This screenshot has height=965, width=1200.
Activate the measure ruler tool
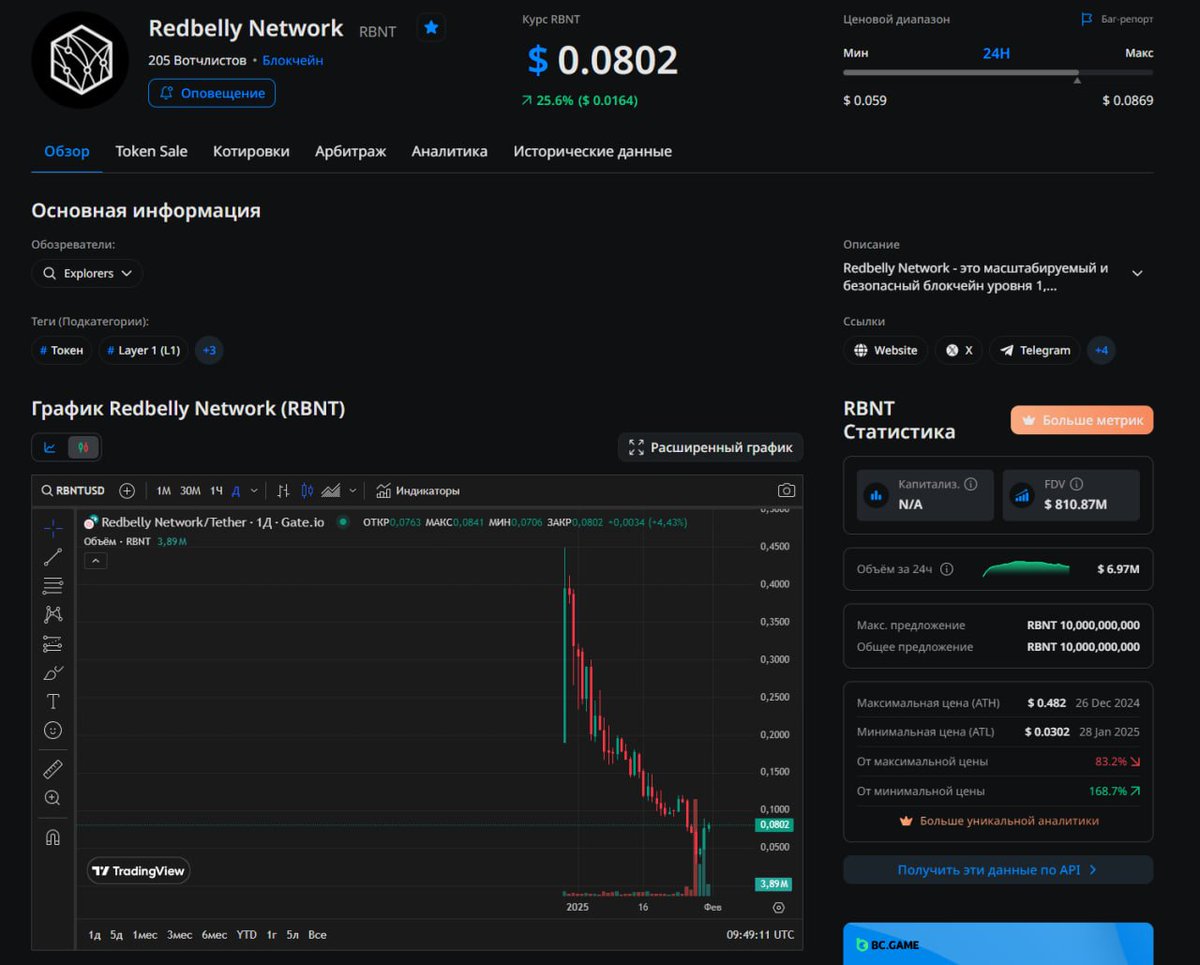pos(53,768)
